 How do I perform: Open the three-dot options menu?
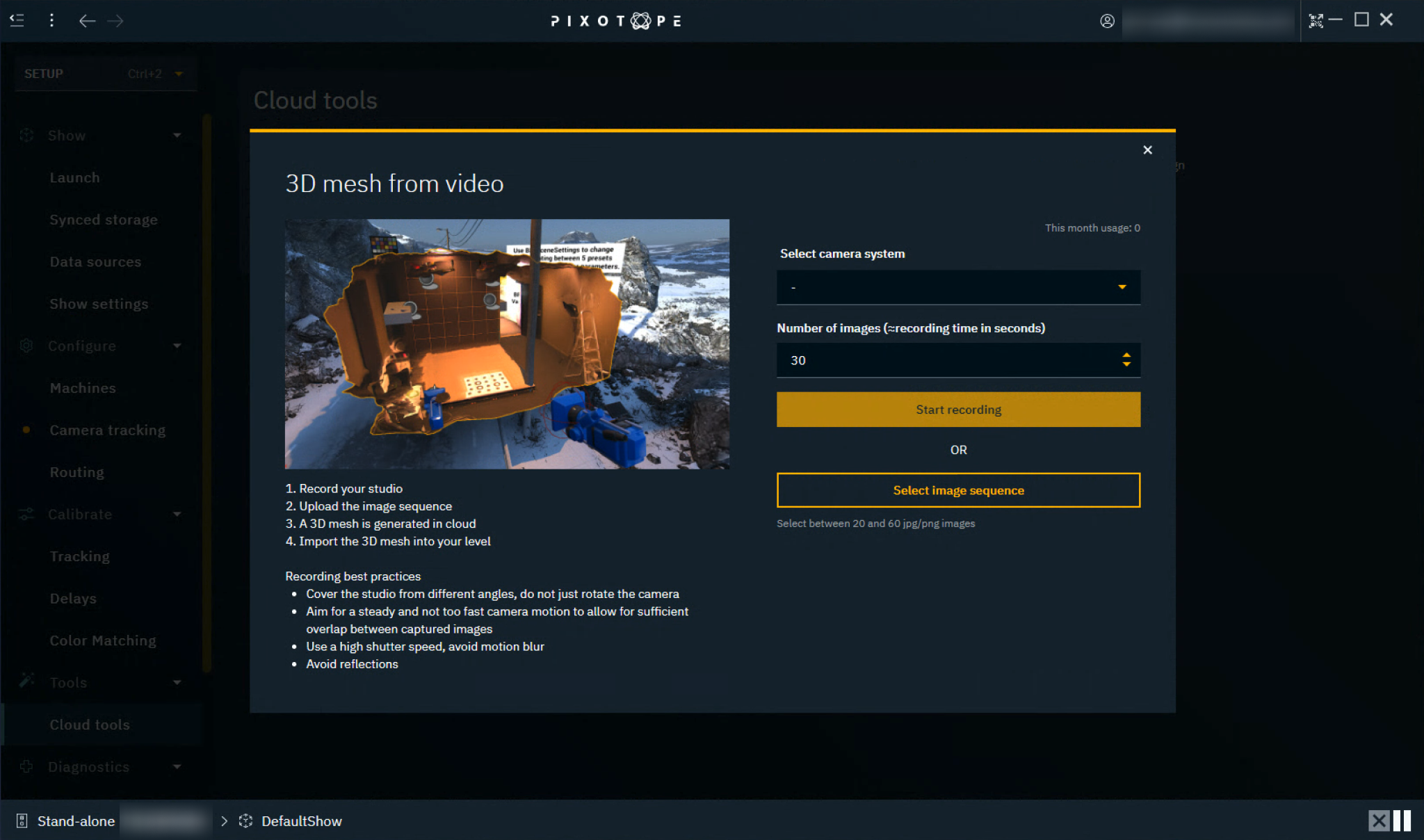tap(51, 20)
